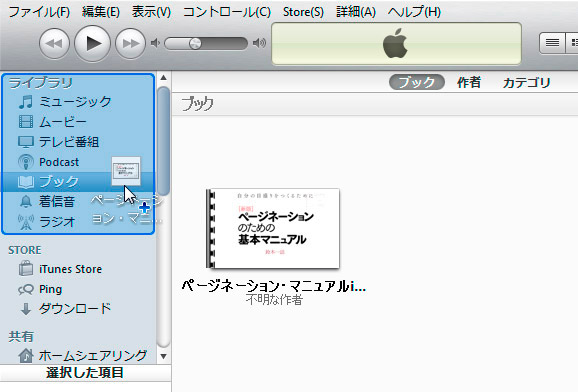Image resolution: width=578 pixels, height=392 pixels.
Task: Switch to list view button
Action: click(552, 43)
